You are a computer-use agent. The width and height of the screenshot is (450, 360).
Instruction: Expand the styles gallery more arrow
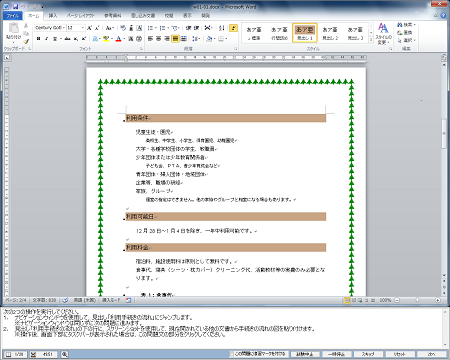click(x=371, y=40)
